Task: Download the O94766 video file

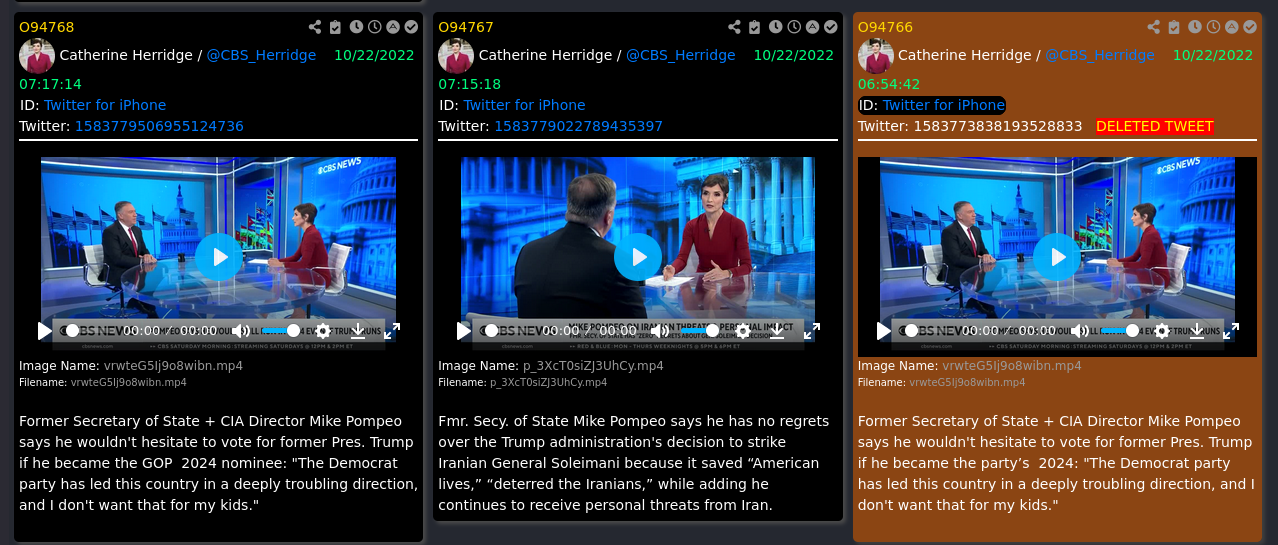Action: 1197,330
